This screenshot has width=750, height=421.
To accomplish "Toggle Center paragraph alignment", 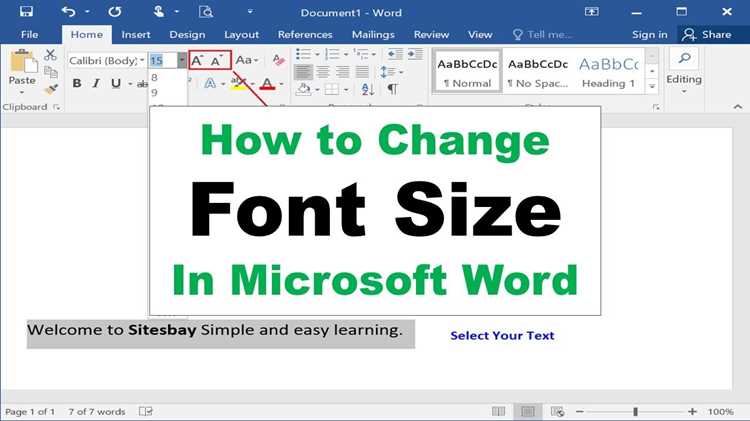I will [323, 72].
